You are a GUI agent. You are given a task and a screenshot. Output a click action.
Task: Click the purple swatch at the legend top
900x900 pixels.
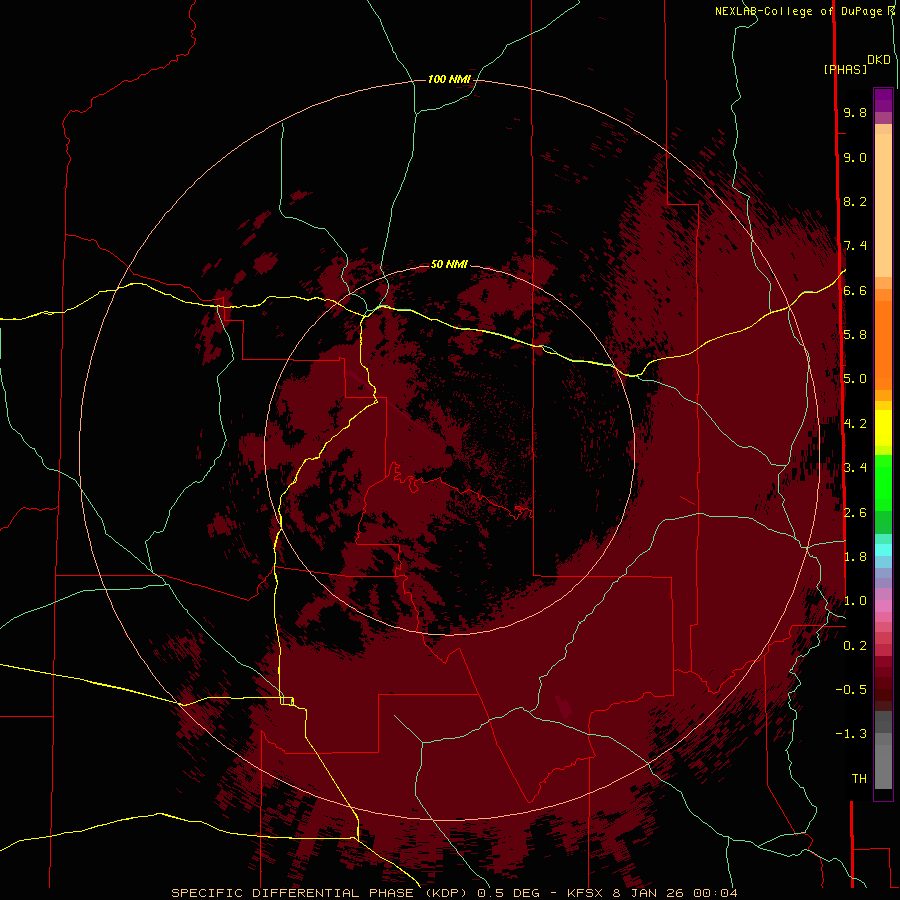pos(883,100)
